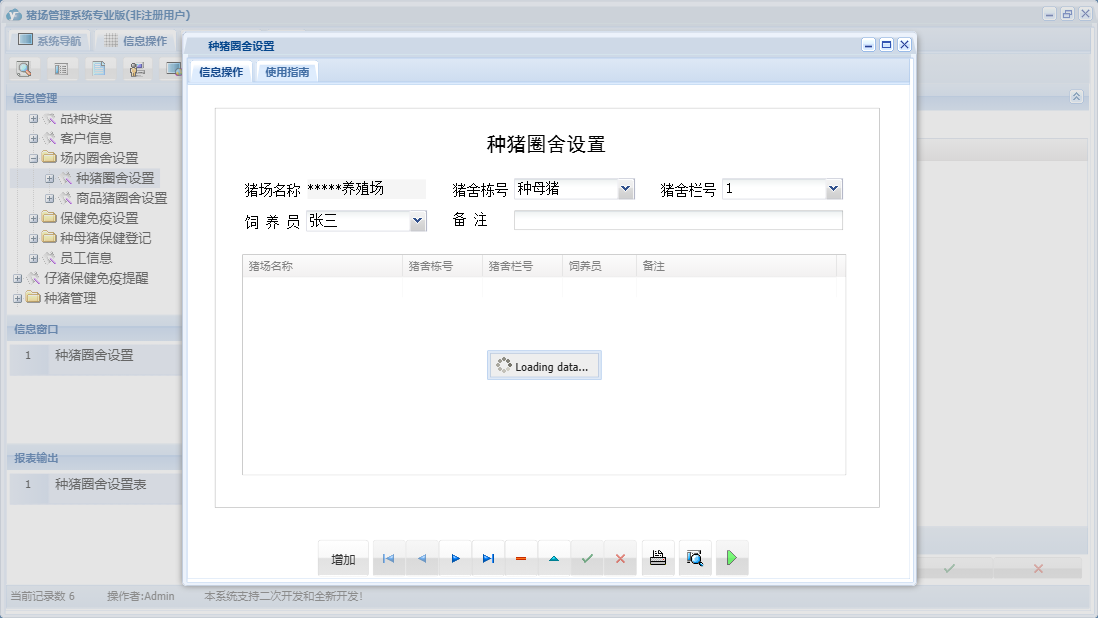
Task: Go to the next record arrow
Action: (455, 559)
